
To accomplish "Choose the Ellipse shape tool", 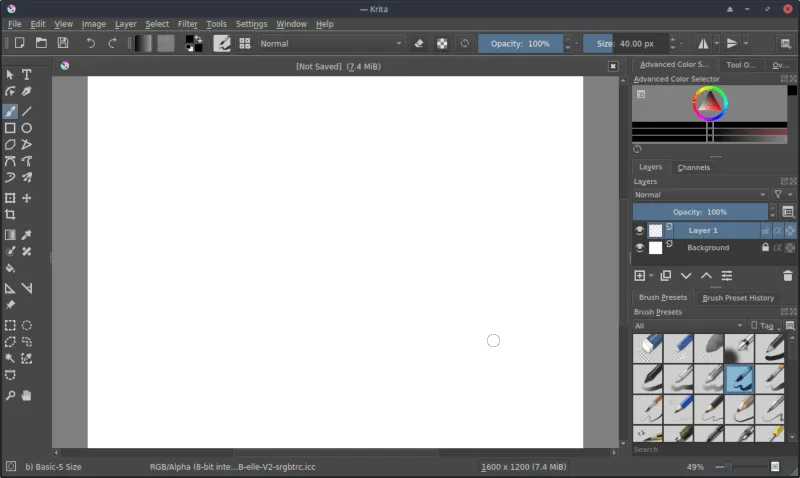I will tap(27, 128).
